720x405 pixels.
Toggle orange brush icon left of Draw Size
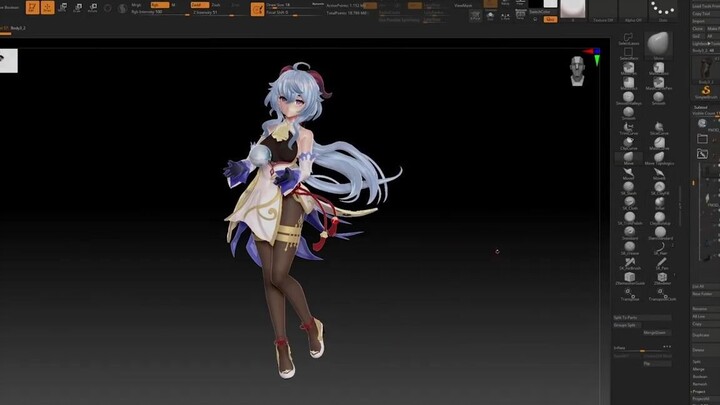(258, 9)
